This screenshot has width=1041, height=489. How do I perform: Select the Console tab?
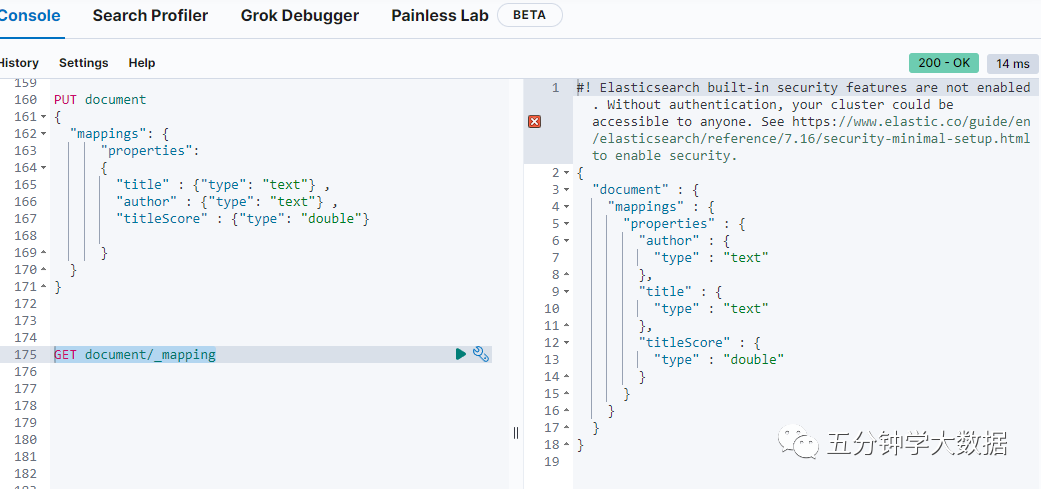pyautogui.click(x=29, y=16)
